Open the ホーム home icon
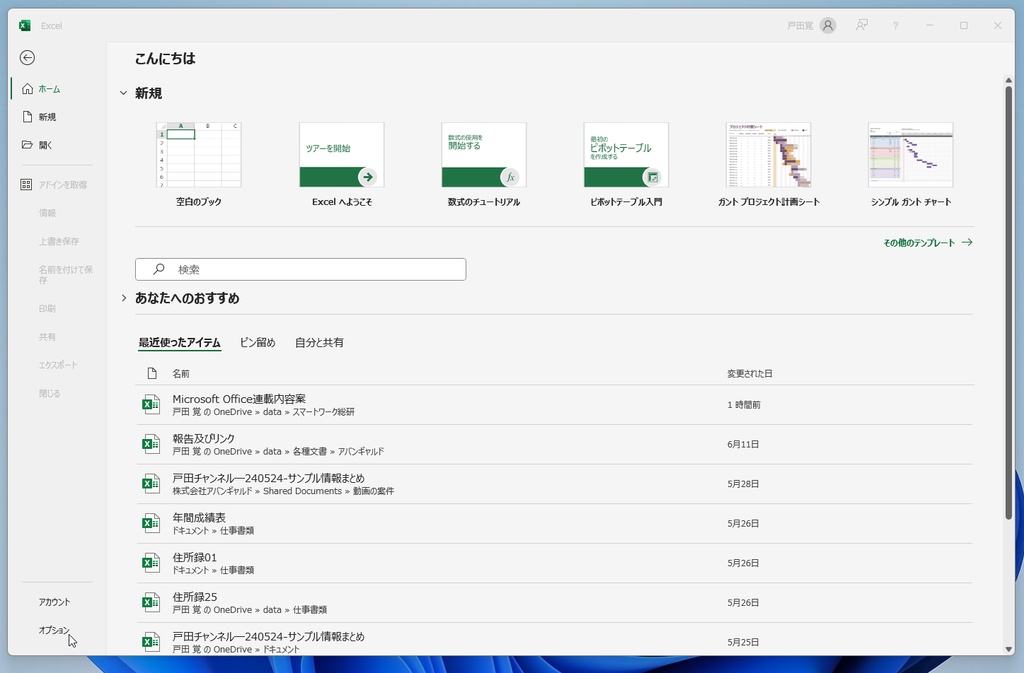This screenshot has height=673, width=1024. [x=27, y=89]
